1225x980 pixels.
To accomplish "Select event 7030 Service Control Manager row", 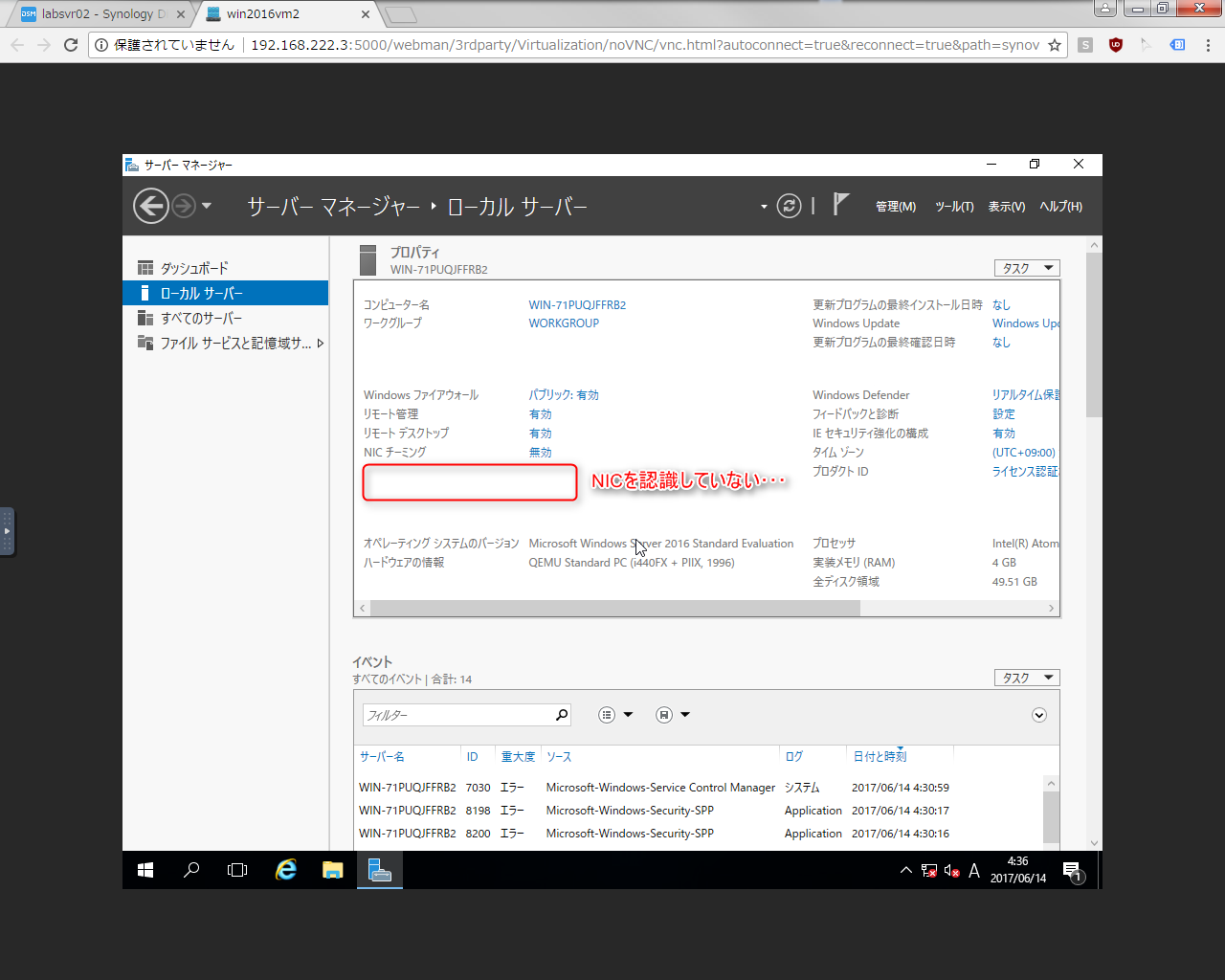I will (x=699, y=788).
